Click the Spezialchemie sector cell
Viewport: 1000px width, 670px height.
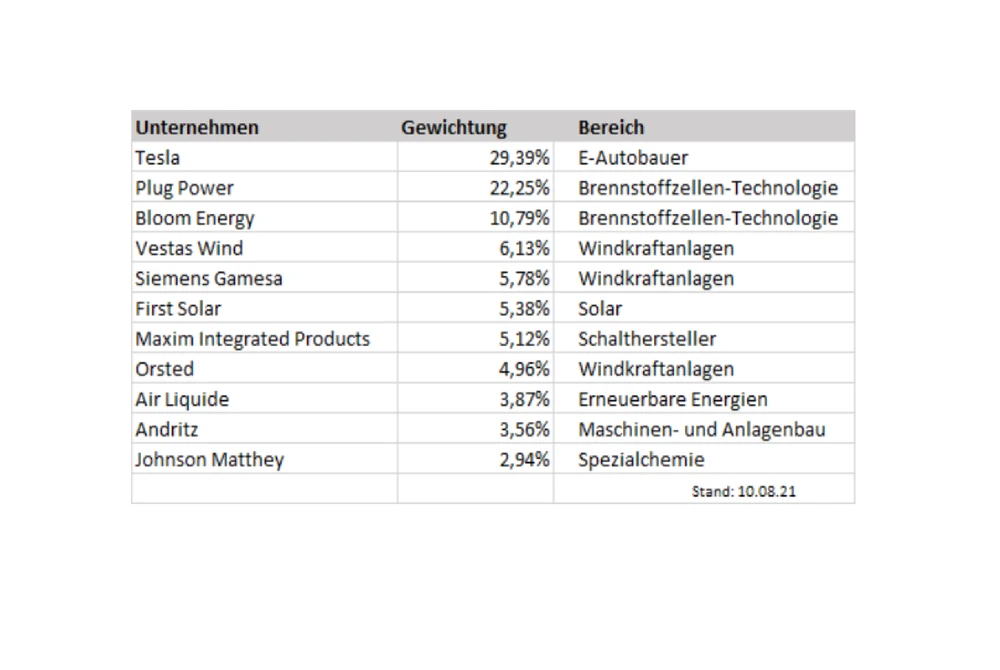tap(641, 460)
